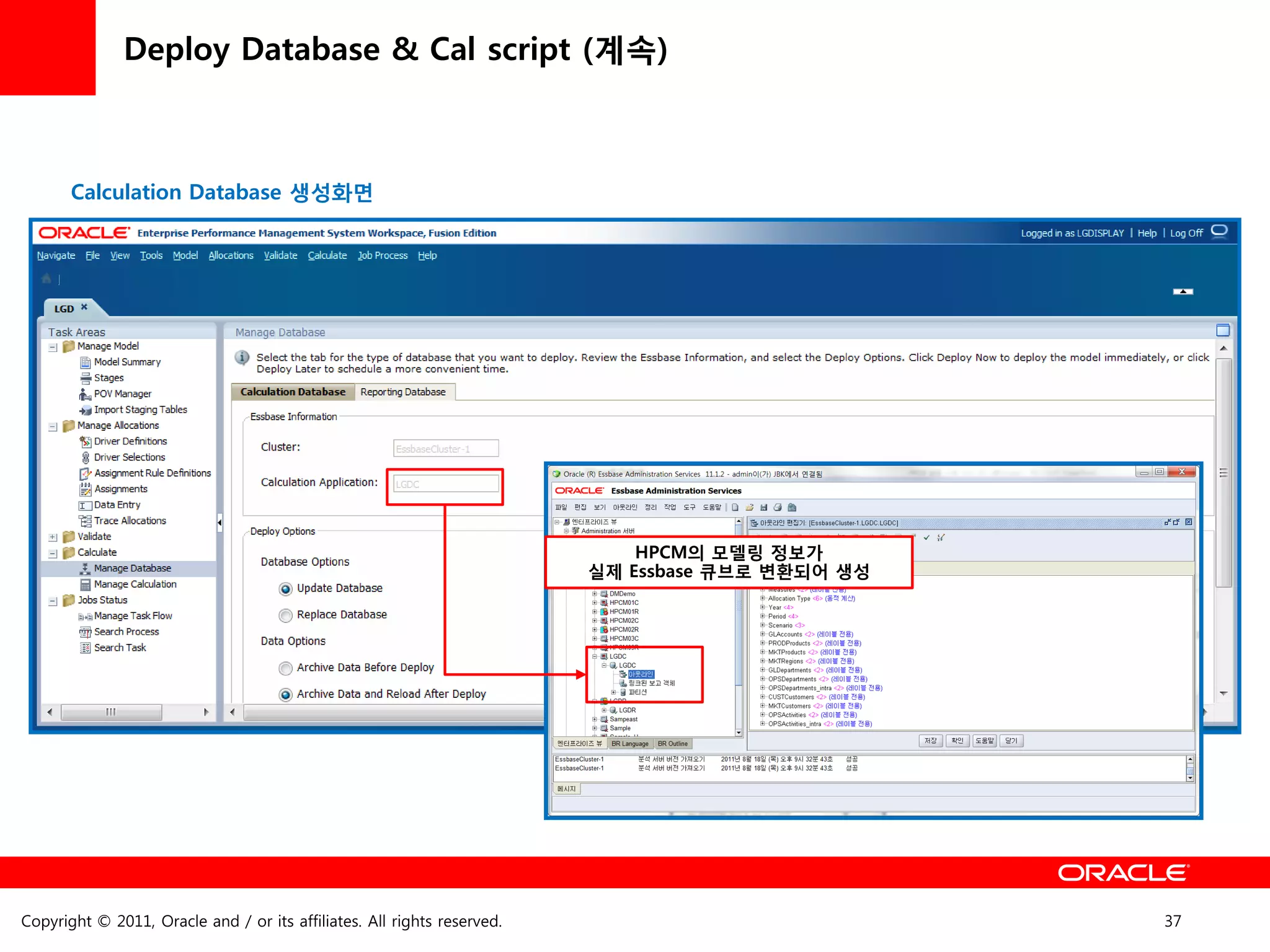Viewport: 1270px width, 952px height.
Task: Click the Manage Task Flow icon
Action: 86,617
